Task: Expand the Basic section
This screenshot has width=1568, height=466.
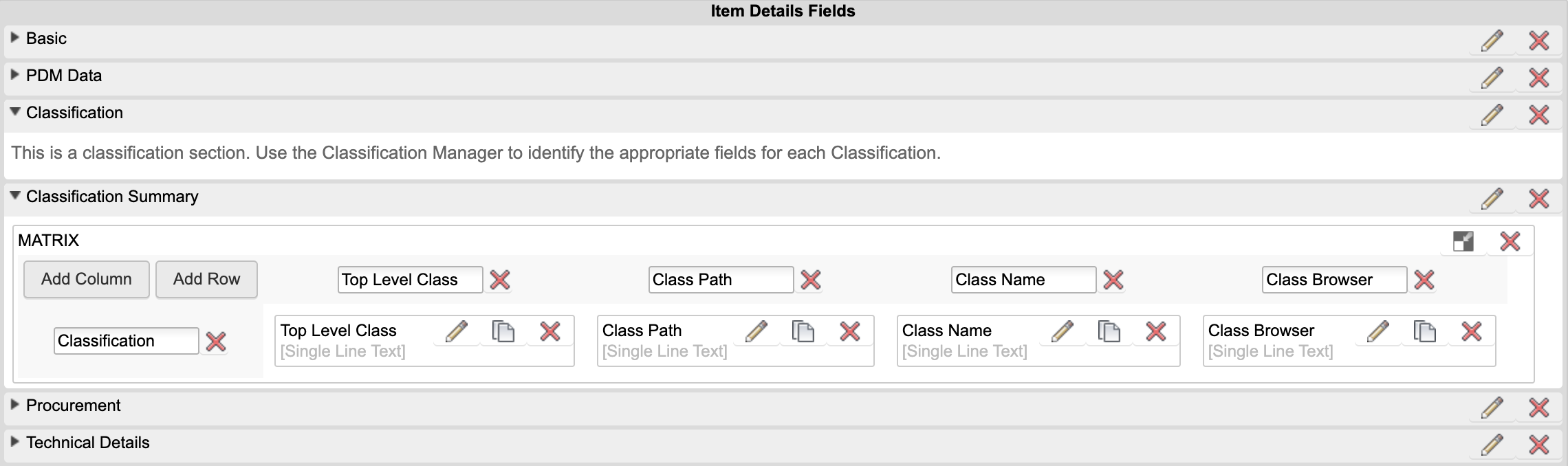Action: (x=14, y=38)
